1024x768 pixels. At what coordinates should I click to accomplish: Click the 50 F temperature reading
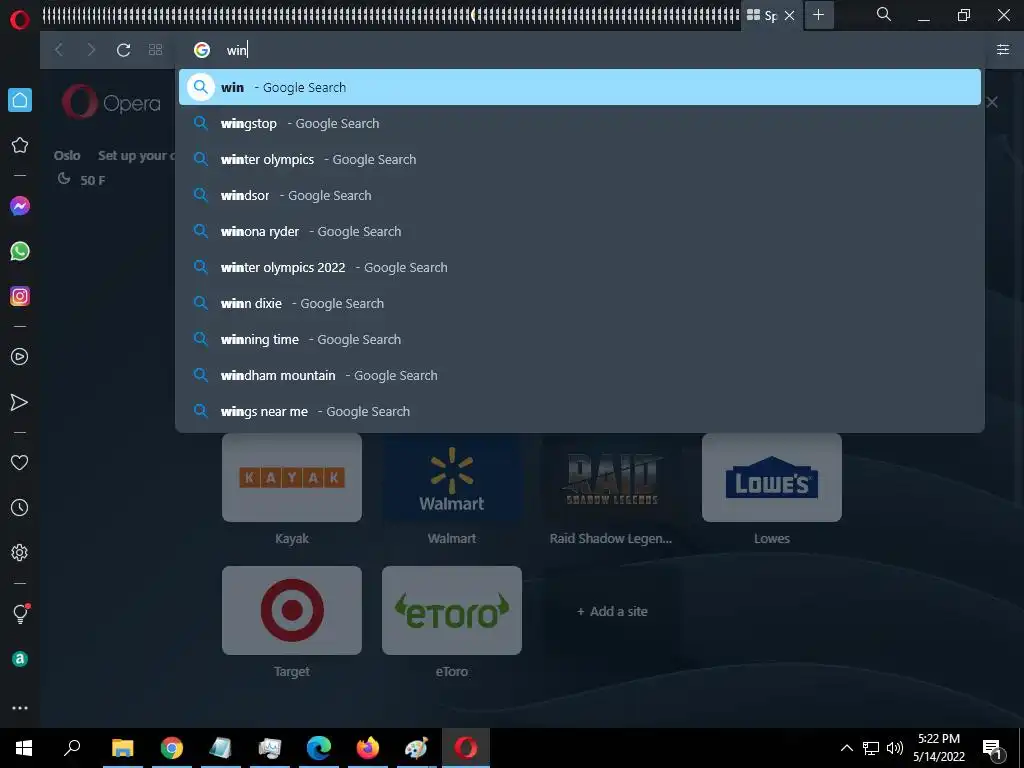pyautogui.click(x=93, y=180)
